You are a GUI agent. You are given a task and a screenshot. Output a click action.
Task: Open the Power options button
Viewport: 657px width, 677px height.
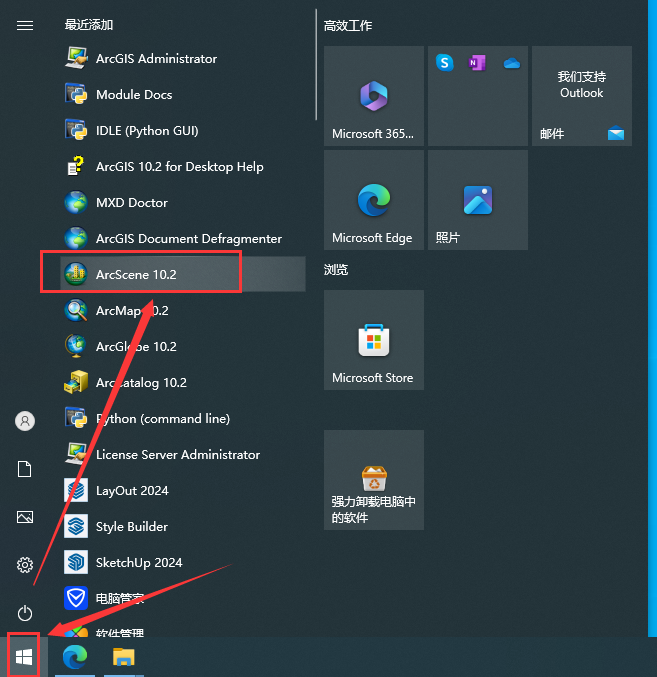coord(25,613)
